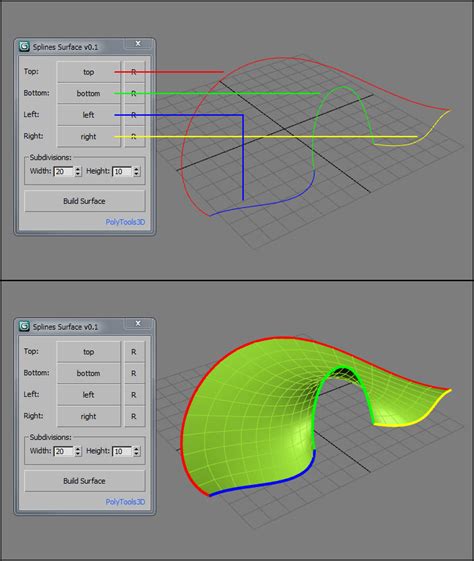Close the upper Splines Surface dialog
This screenshot has height=561, width=474.
coord(138,44)
